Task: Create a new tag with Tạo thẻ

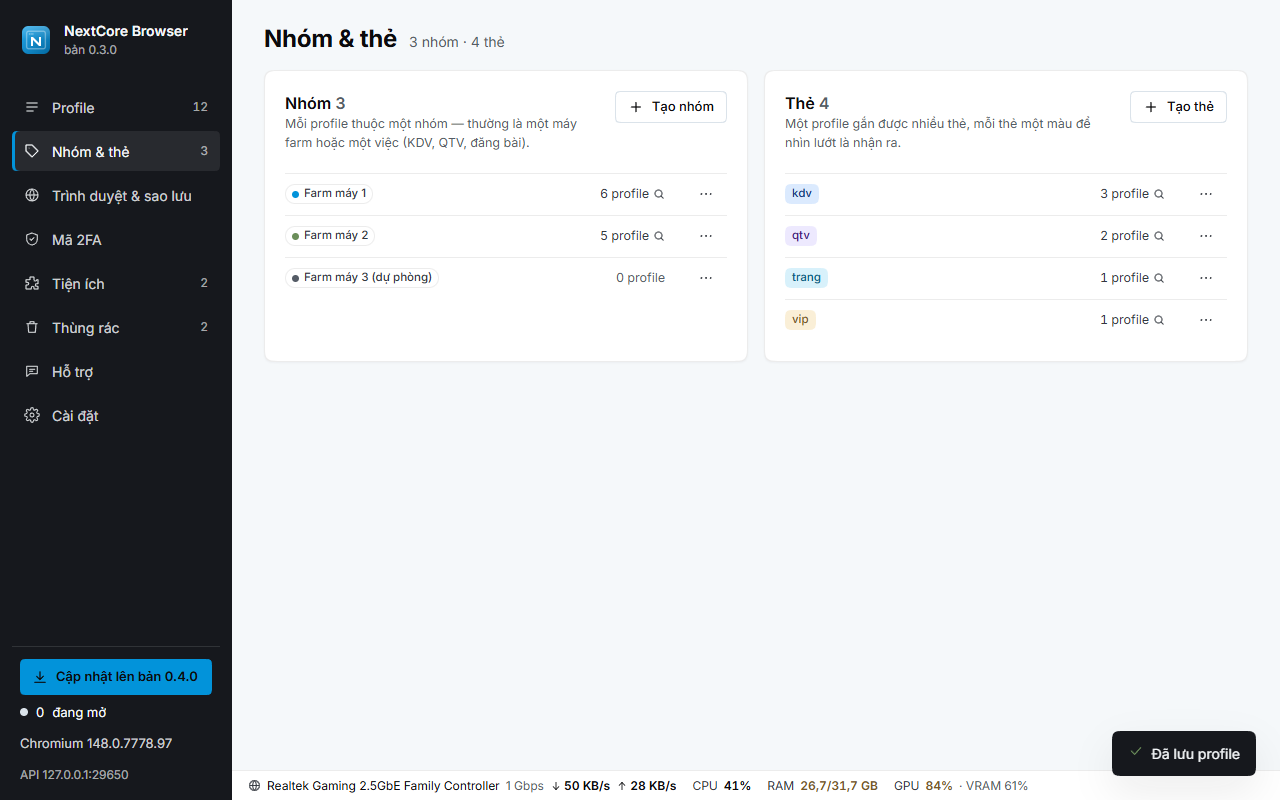Action: pyautogui.click(x=1178, y=107)
